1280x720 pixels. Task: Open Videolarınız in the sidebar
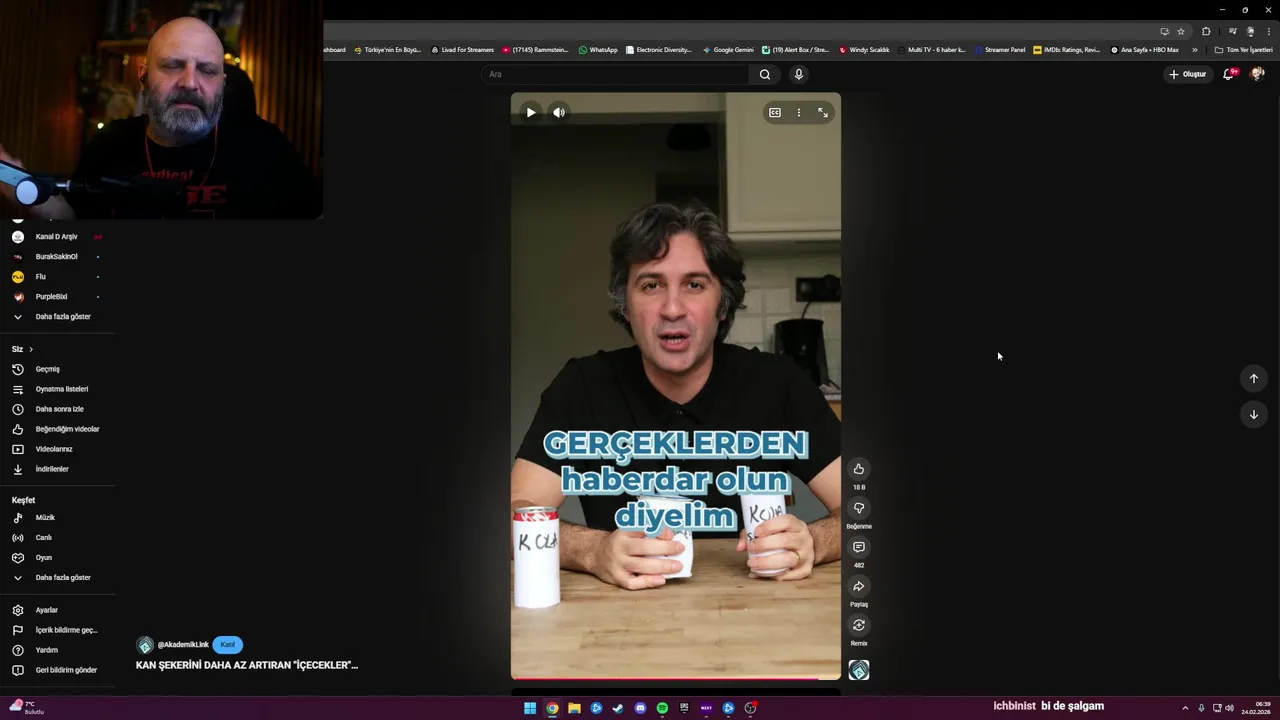point(57,449)
